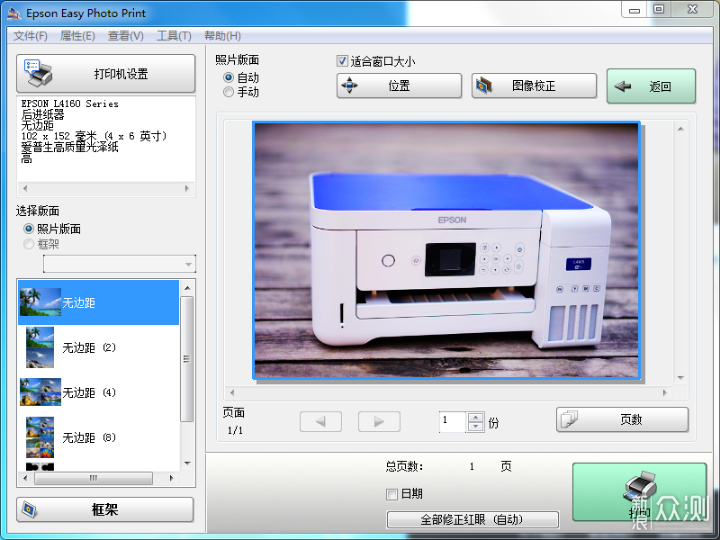The width and height of the screenshot is (720, 540).
Task: Toggle 适合窗口大小 fit-to-window checkbox
Action: point(343,61)
